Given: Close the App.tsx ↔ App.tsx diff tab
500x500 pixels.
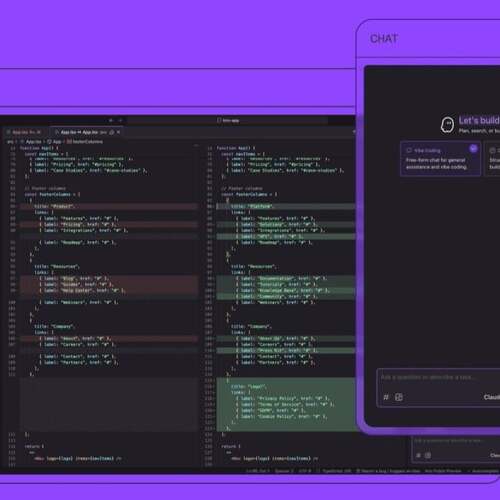Looking at the screenshot, I should pos(118,132).
